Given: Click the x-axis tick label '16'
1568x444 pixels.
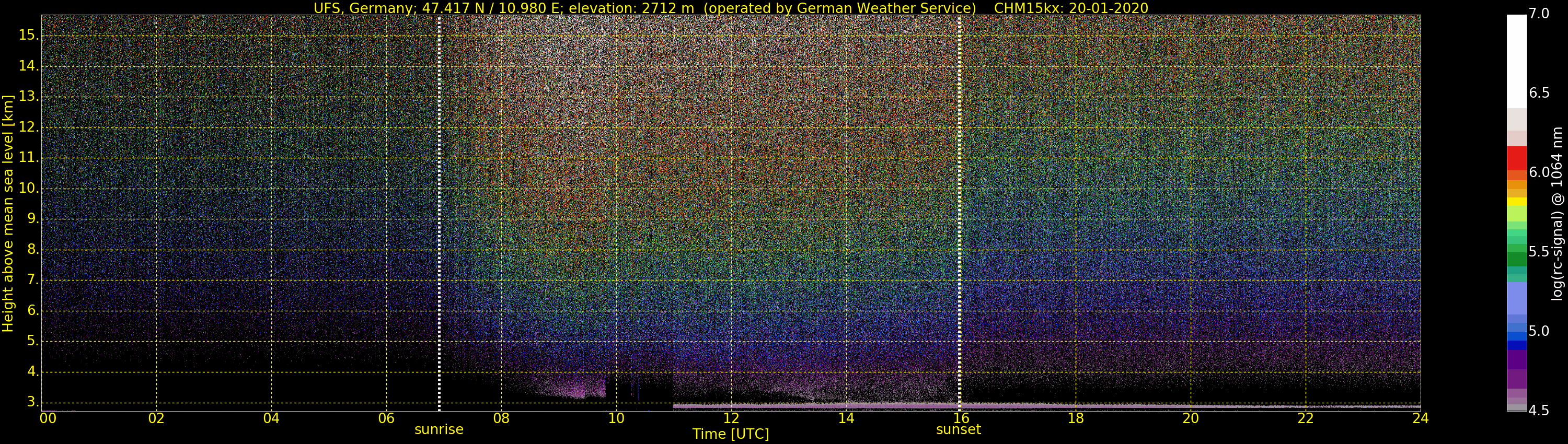Looking at the screenshot, I should click(961, 418).
